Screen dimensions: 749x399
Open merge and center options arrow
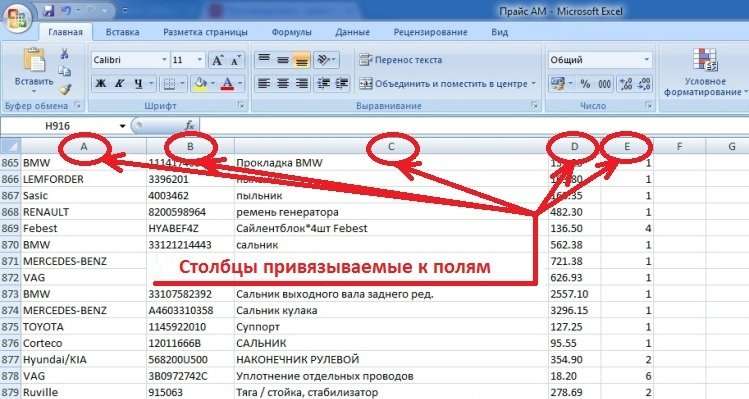[x=533, y=84]
